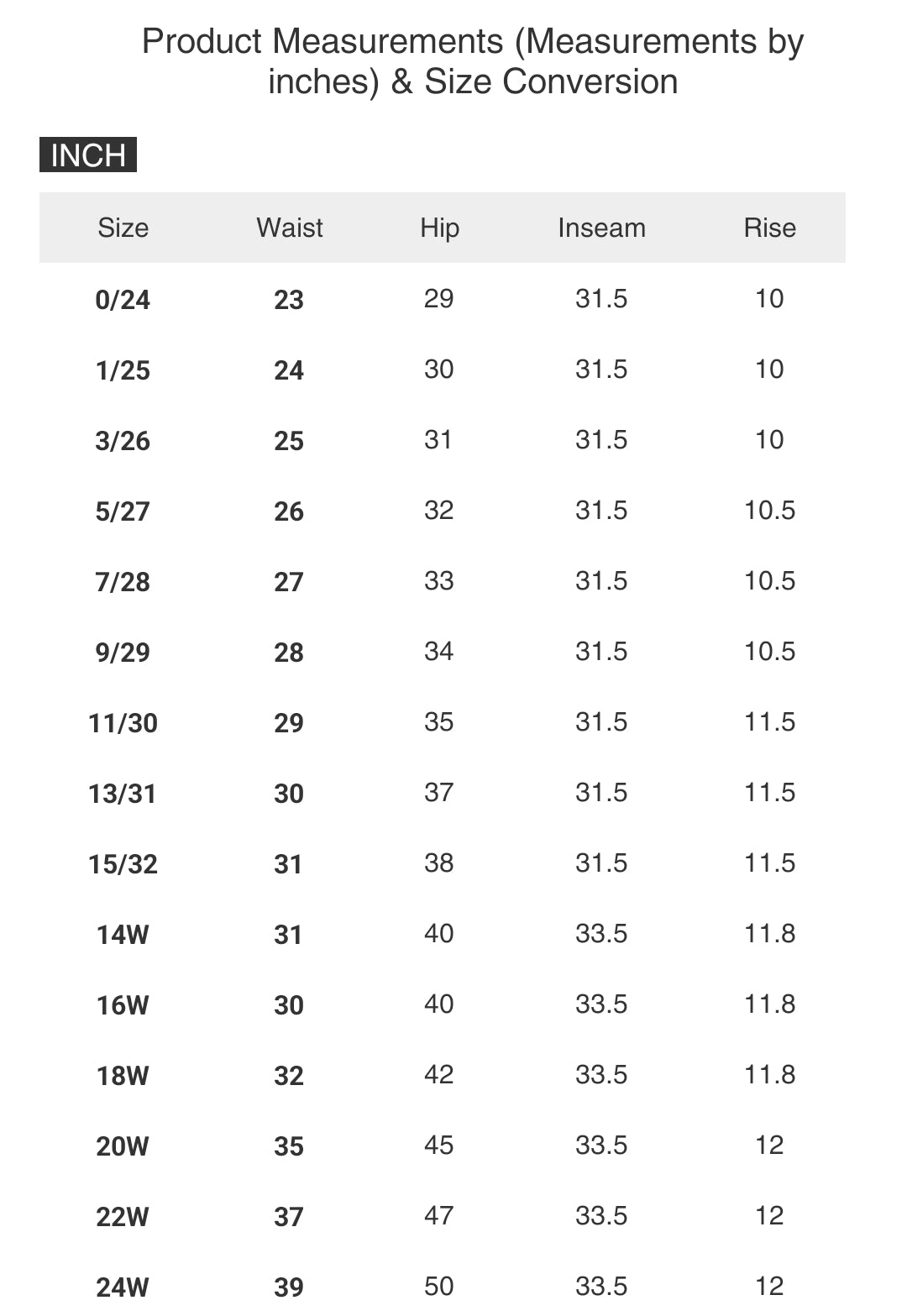Click the 13/31 size row label
Image resolution: width=907 pixels, height=1316 pixels.
click(123, 794)
